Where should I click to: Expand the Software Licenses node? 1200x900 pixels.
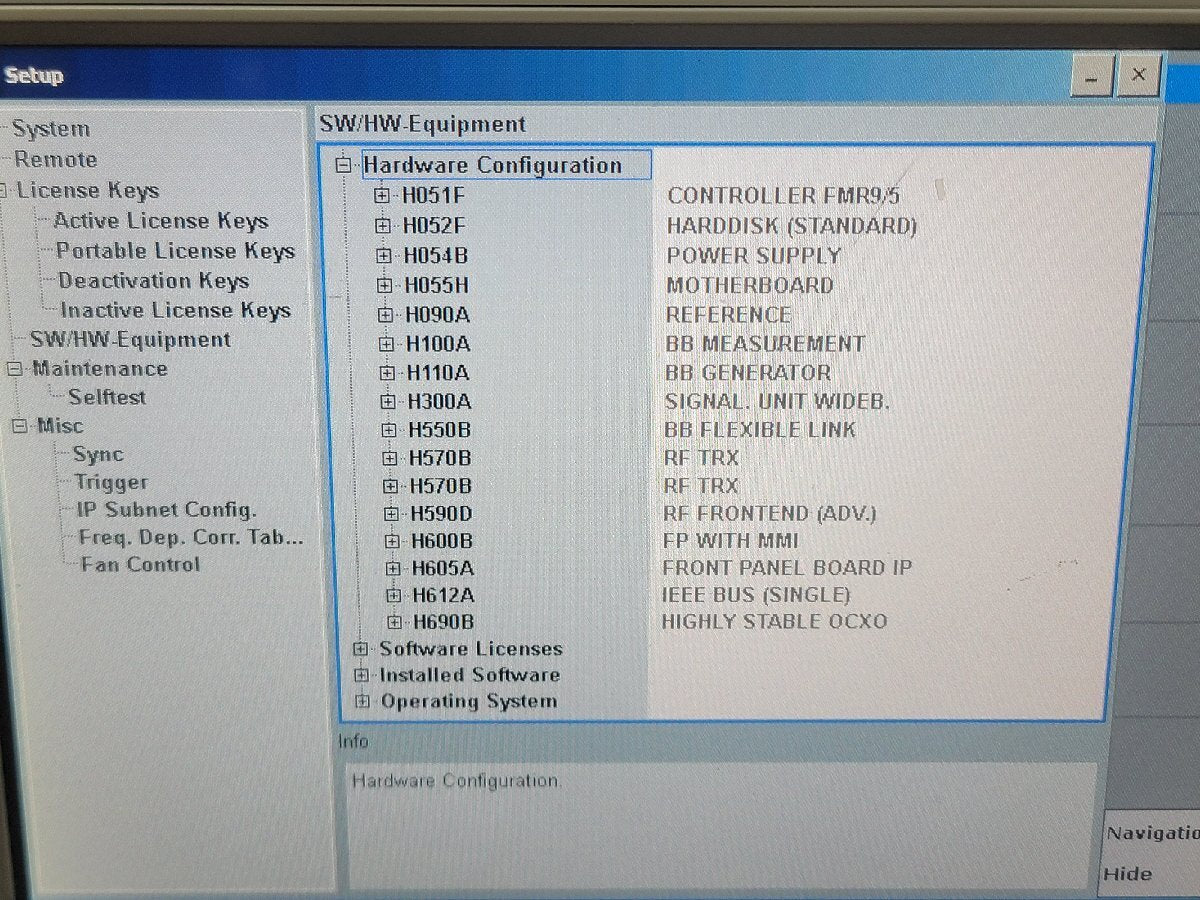point(360,649)
